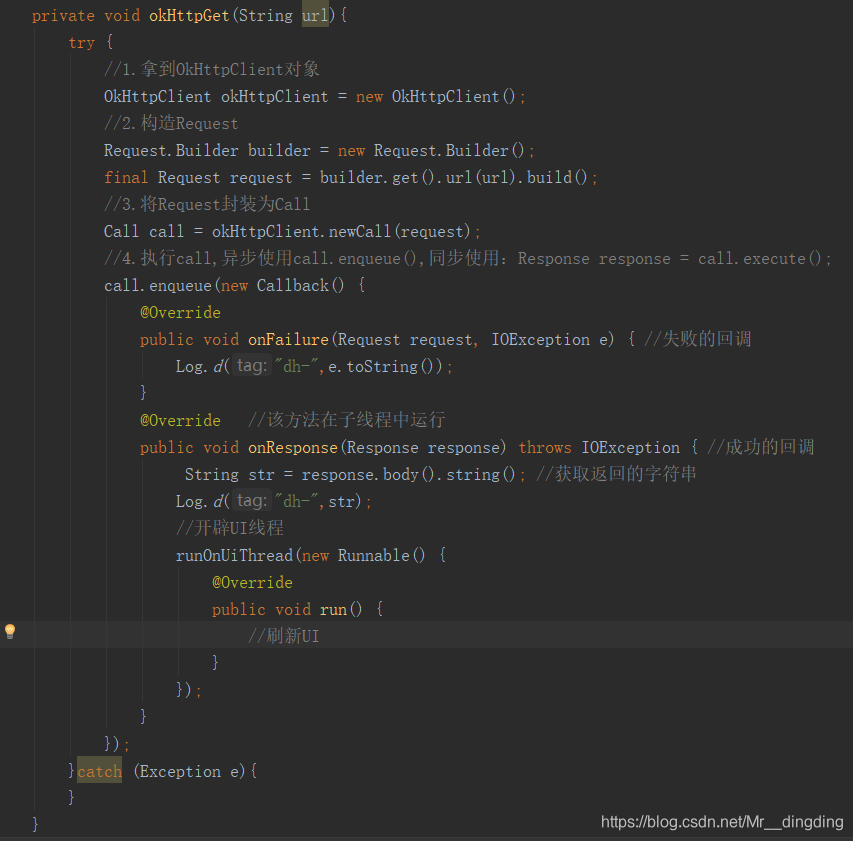
Task: Click comment '//该方法在子线程中运行'
Action: tap(347, 420)
